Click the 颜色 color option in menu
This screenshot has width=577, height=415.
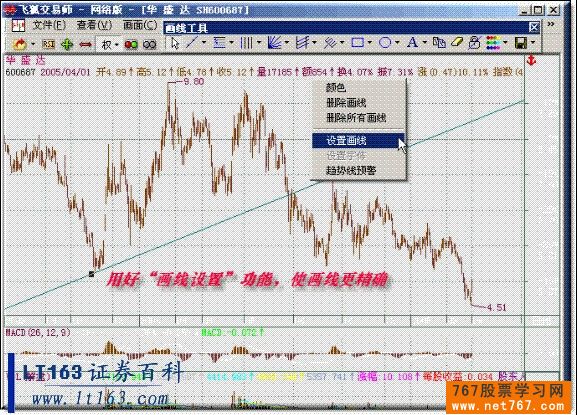click(x=336, y=88)
